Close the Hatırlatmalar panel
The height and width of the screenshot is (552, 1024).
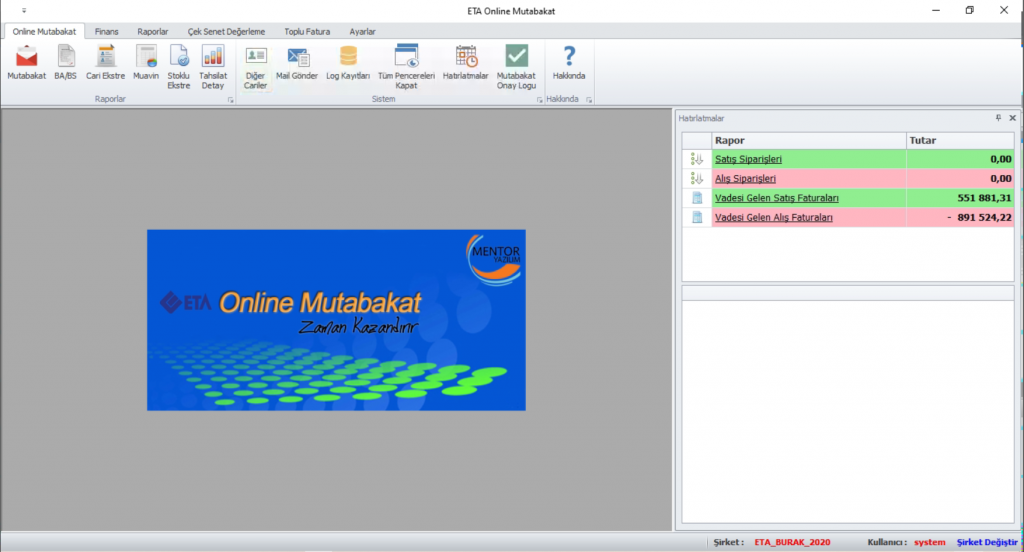pyautogui.click(x=1012, y=118)
